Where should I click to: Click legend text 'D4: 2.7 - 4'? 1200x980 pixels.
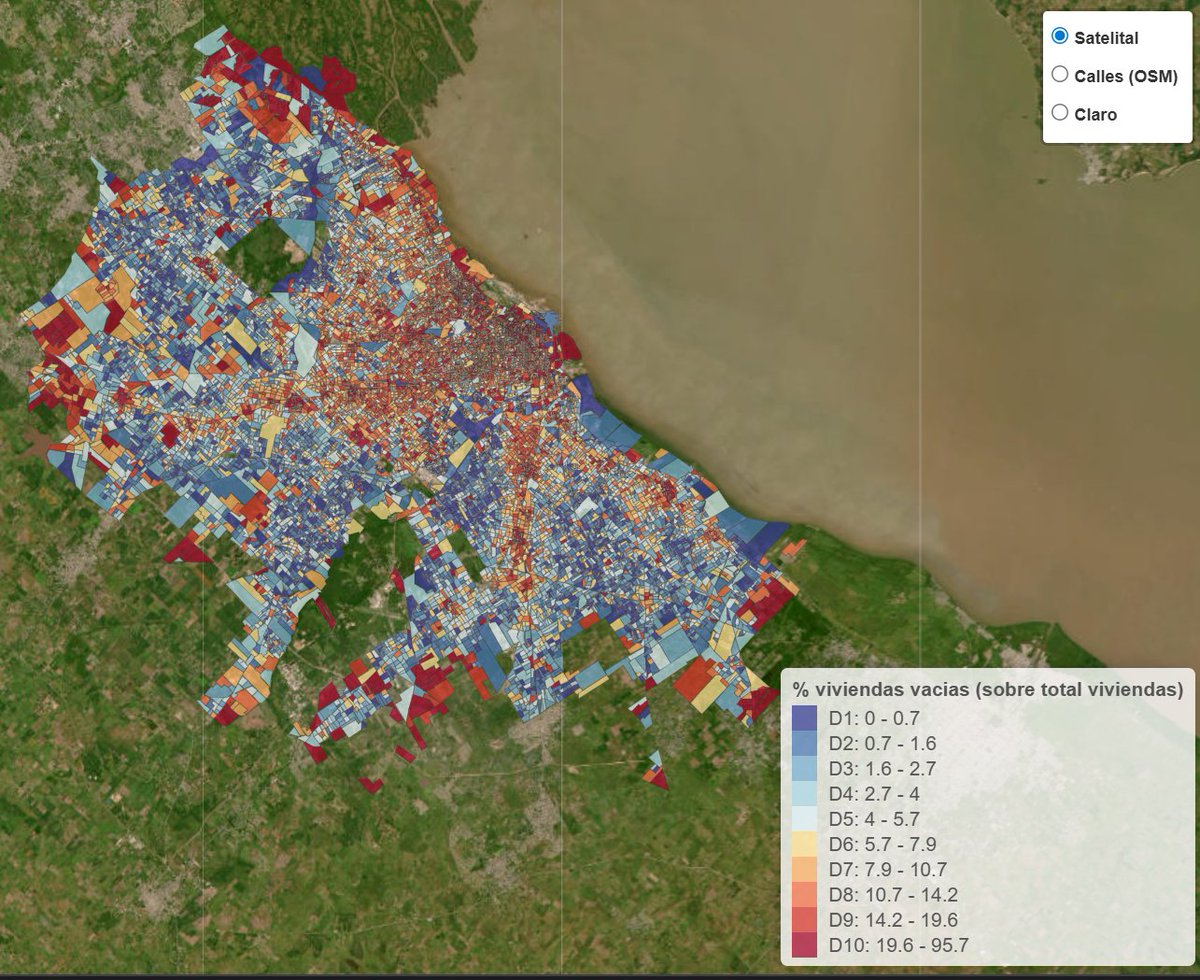pos(873,794)
